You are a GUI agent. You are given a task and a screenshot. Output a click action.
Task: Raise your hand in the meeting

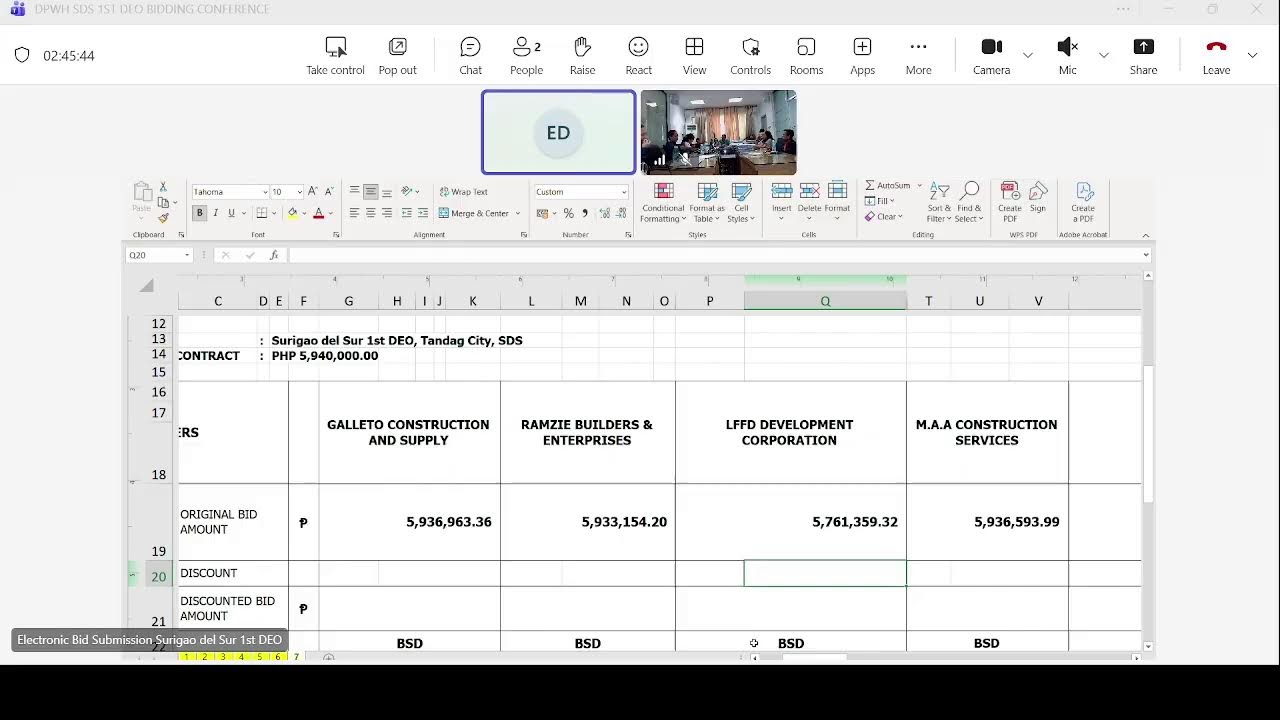[x=582, y=56]
